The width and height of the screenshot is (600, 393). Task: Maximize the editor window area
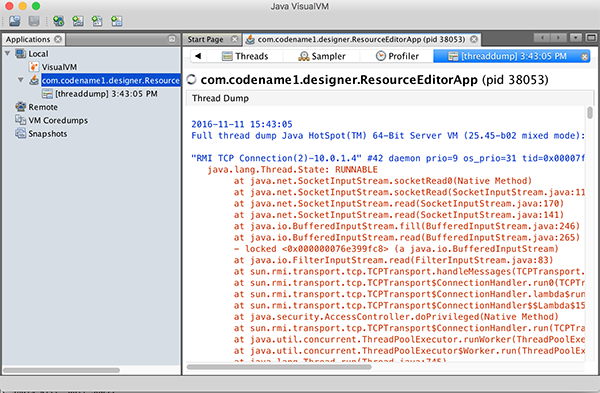click(x=591, y=38)
